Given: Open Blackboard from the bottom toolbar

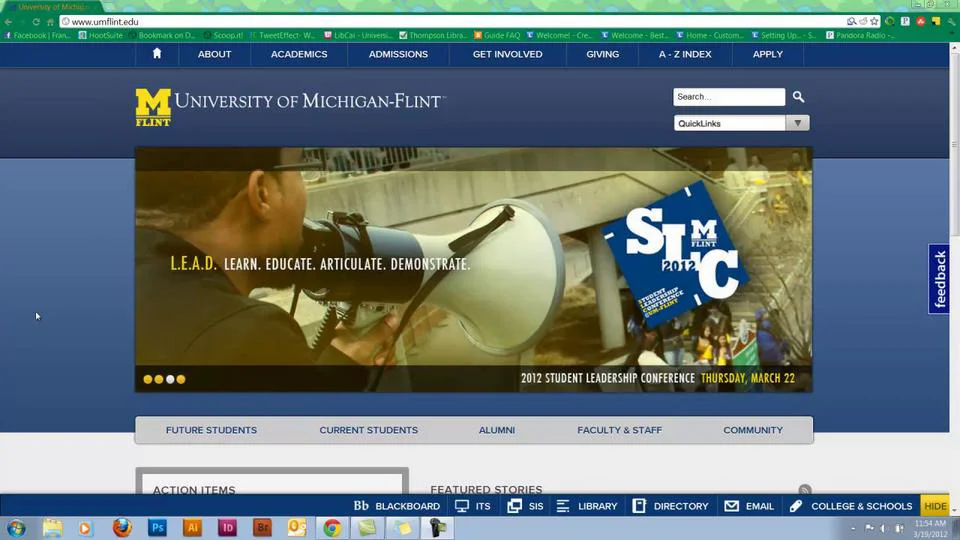Looking at the screenshot, I should (x=397, y=506).
